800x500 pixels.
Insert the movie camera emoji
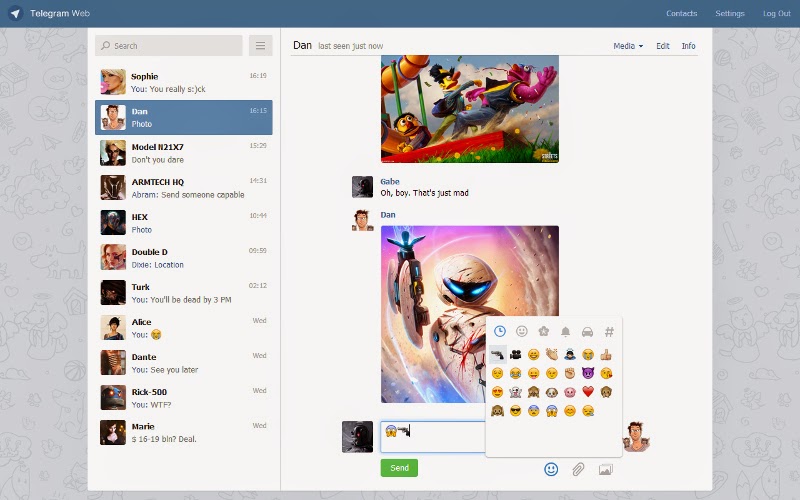click(515, 354)
